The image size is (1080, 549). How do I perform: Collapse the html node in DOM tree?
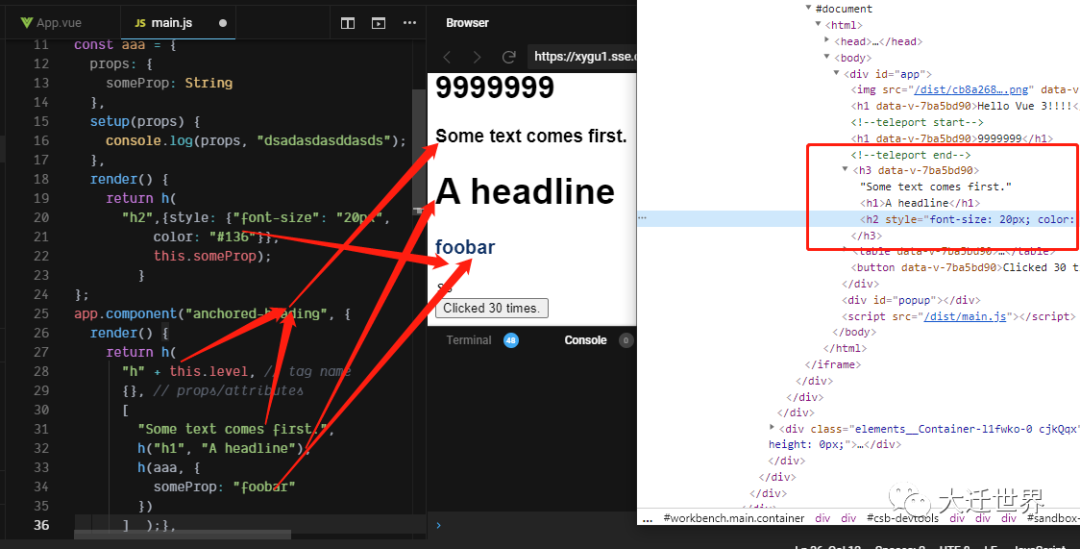tap(818, 24)
